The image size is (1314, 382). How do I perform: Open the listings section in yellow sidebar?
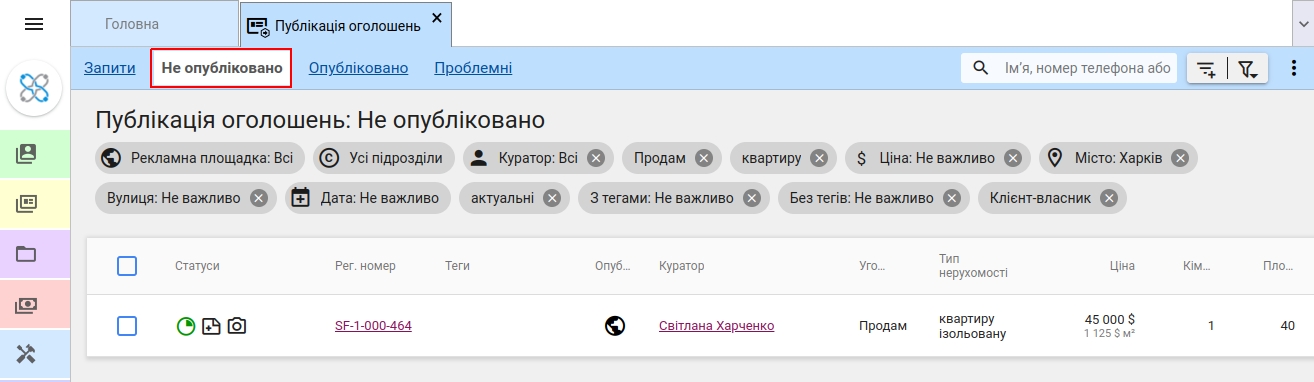(x=27, y=204)
